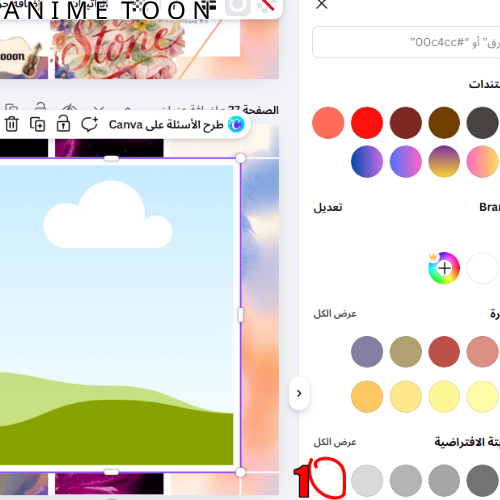Choose the coral document color swatch

pos(328,123)
